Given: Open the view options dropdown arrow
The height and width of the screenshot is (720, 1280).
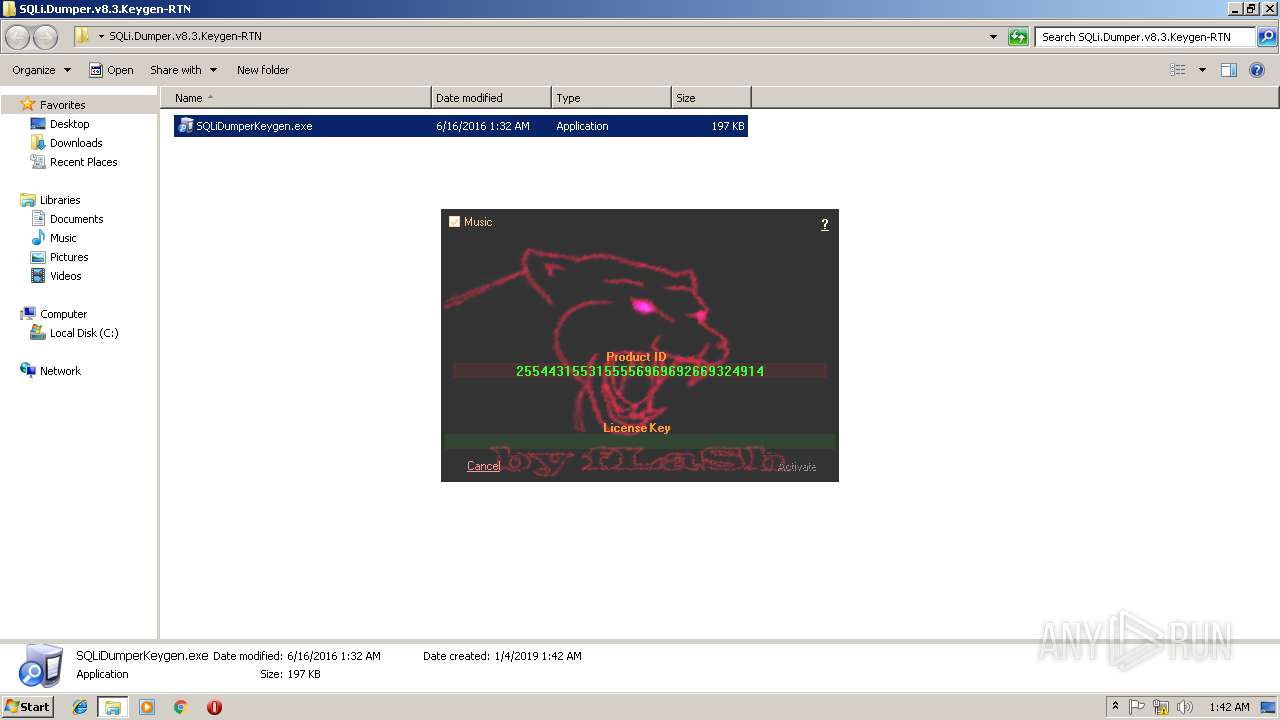Looking at the screenshot, I should (1202, 70).
